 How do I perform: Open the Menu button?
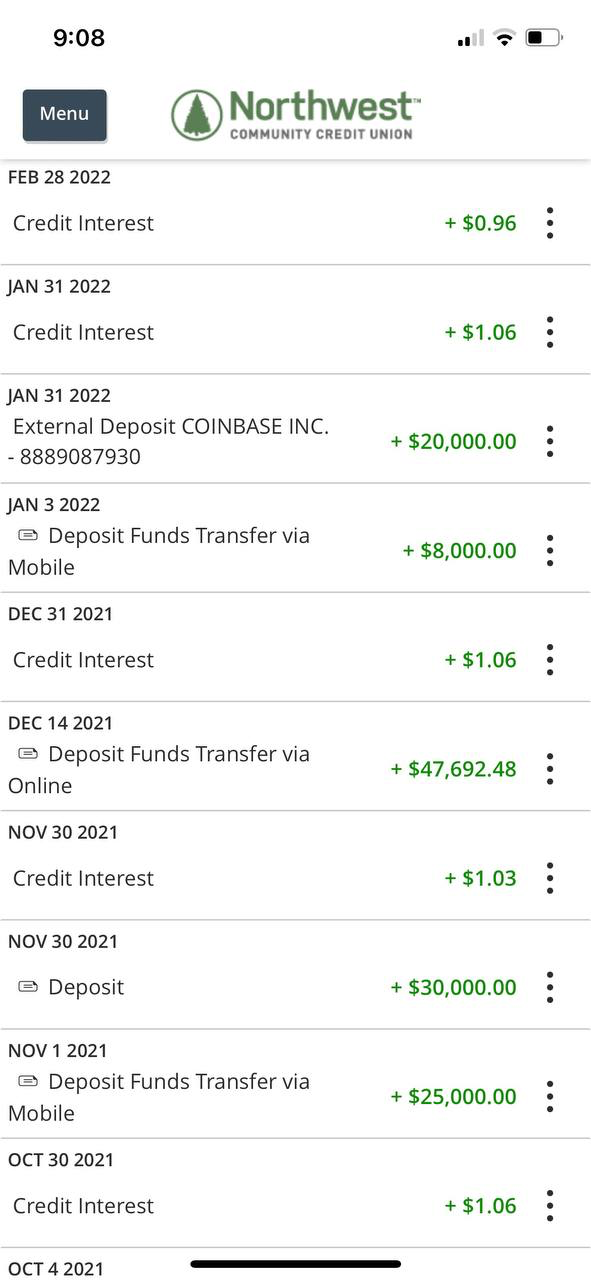pos(64,113)
